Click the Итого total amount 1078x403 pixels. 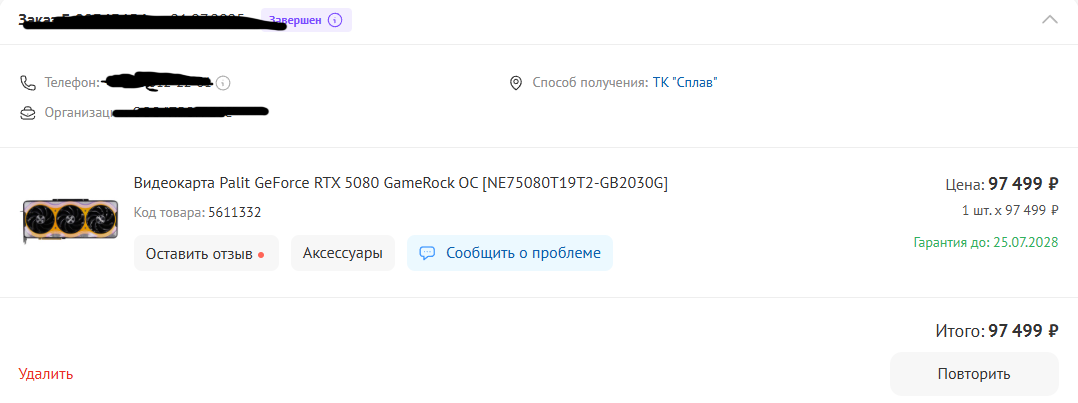(x=1022, y=331)
